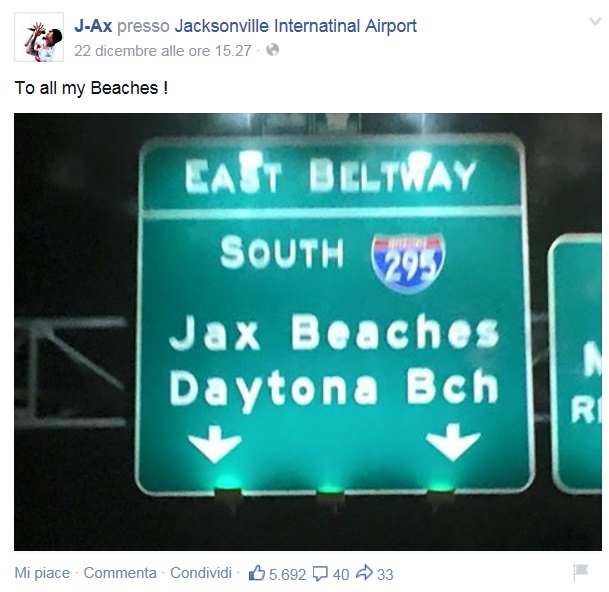Image resolution: width=609 pixels, height=592 pixels.
Task: Click the post text To all my Beaches
Action: [91, 88]
